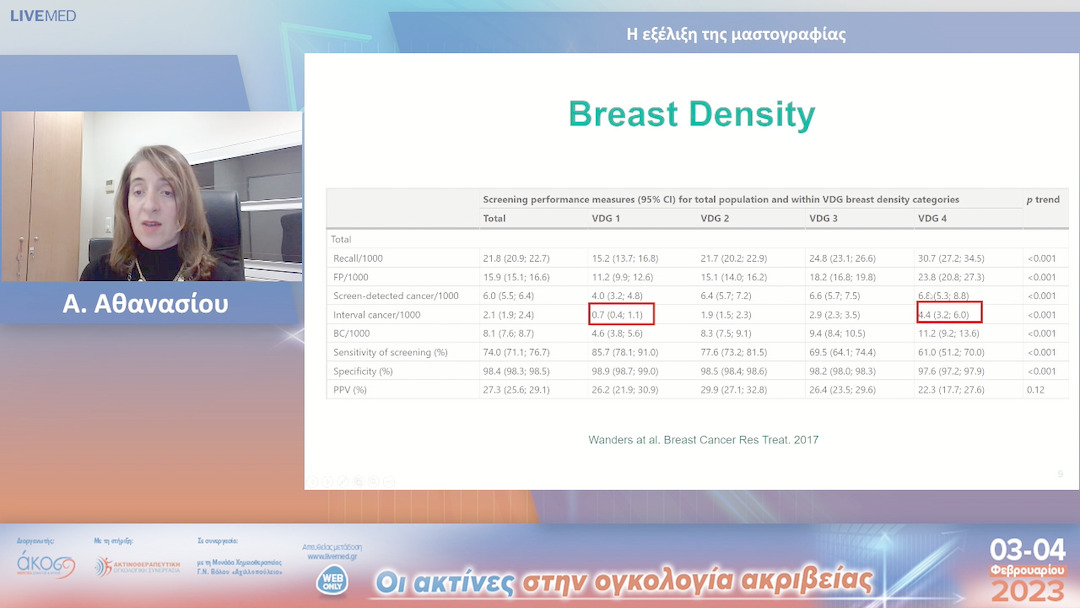
Task: Select the cell 85.7 (78.1; 91.0)
Action: click(625, 352)
